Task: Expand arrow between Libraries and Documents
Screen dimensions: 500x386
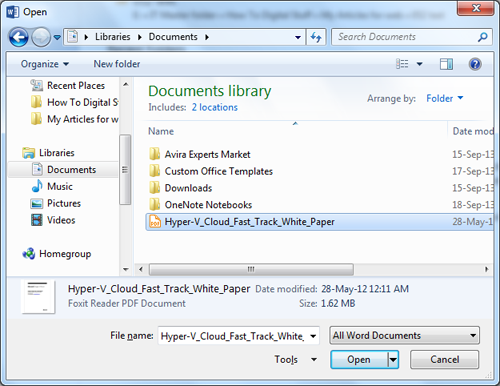Action: pos(140,37)
